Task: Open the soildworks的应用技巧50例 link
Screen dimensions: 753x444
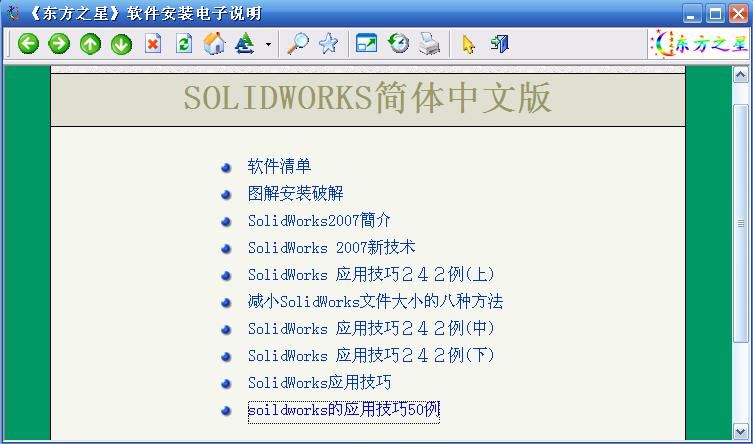Action: (x=344, y=412)
